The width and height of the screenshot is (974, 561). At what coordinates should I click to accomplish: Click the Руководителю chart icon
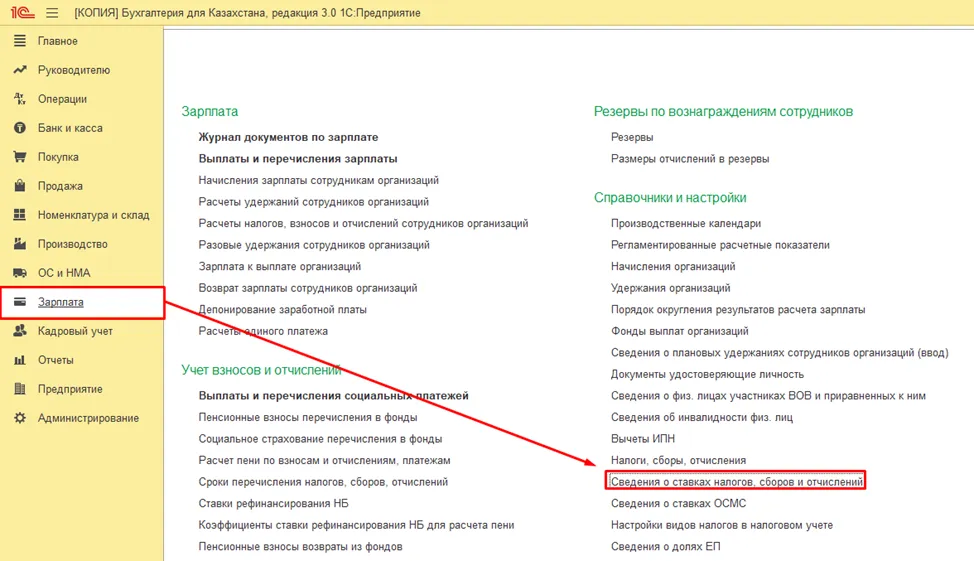pos(20,70)
